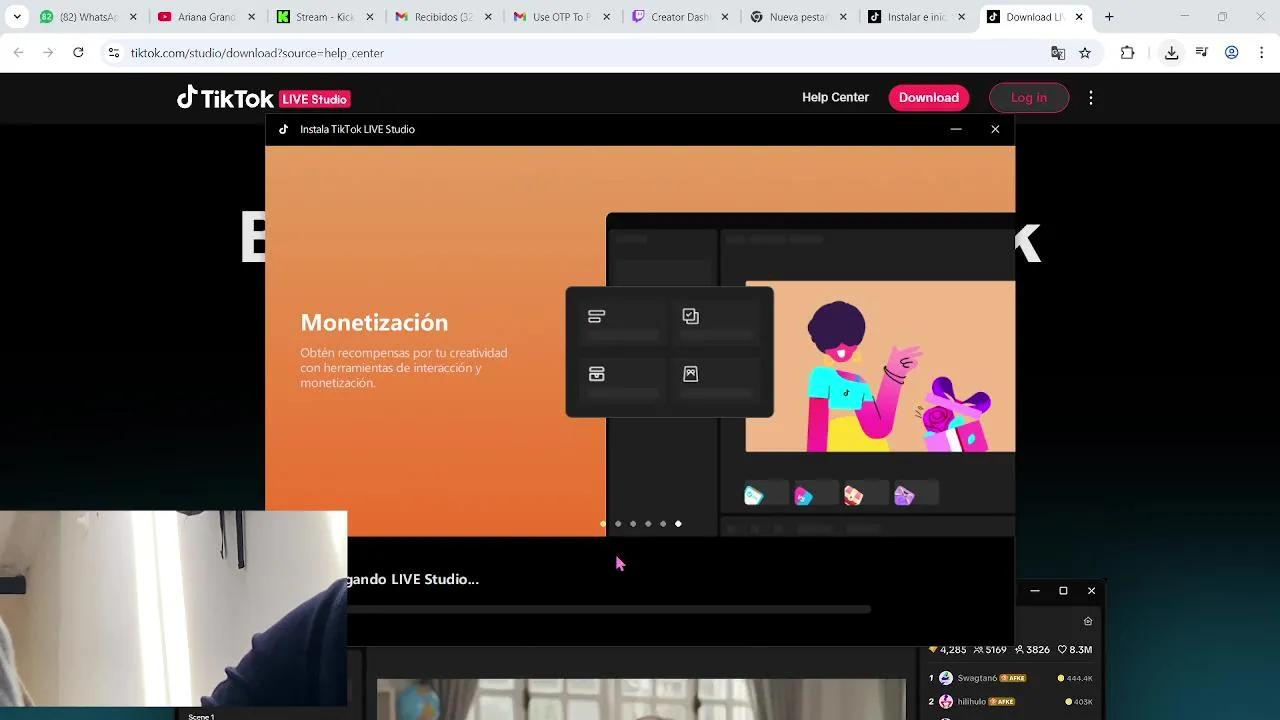Close the Use OTP To P tab
This screenshot has height=720, width=1280.
606,17
